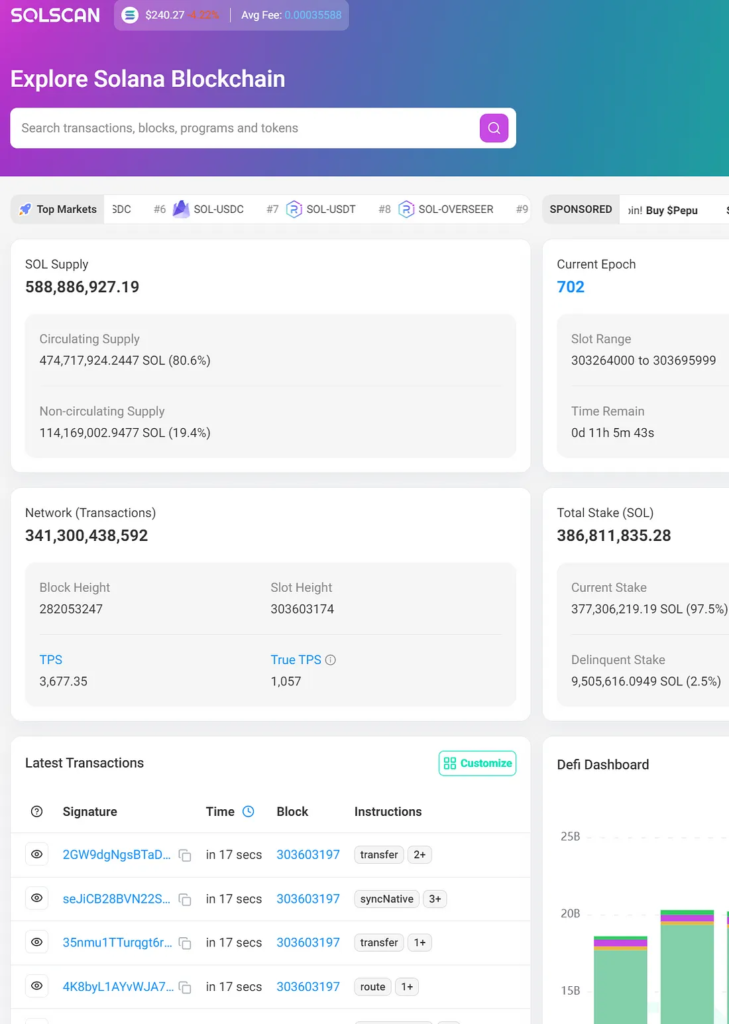Expand the 2+ instructions badge
The image size is (729, 1024).
click(420, 855)
